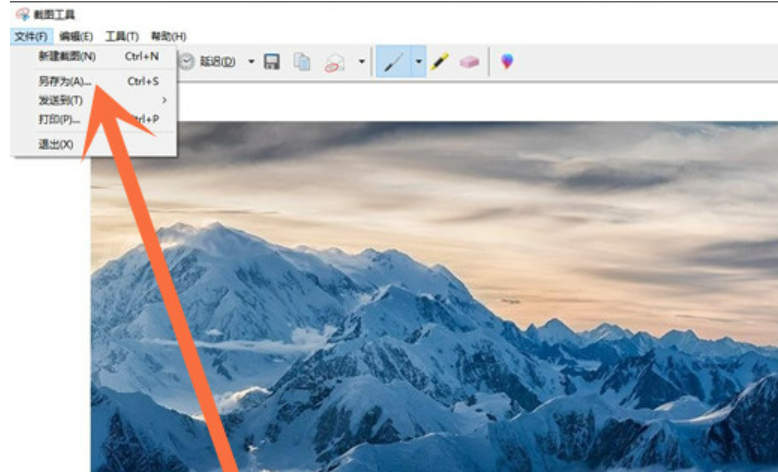Click the Copy icon in toolbar
This screenshot has height=472, width=778.
click(x=301, y=62)
